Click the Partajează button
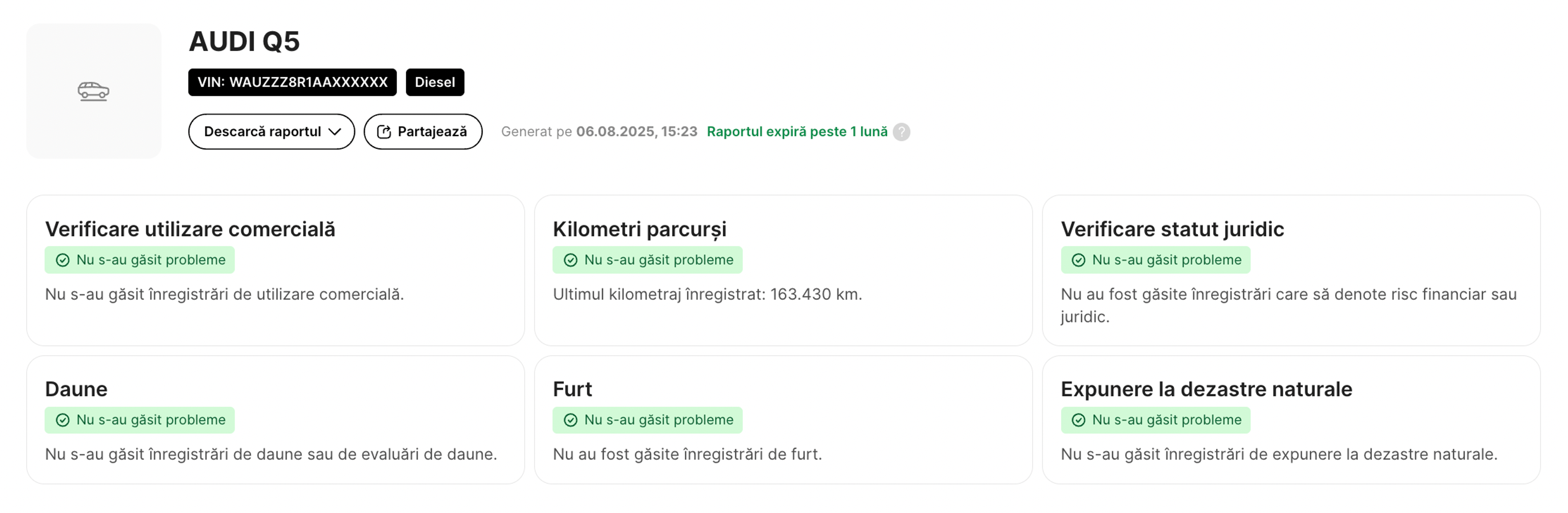Screen dimensions: 1568x513 coord(423,131)
